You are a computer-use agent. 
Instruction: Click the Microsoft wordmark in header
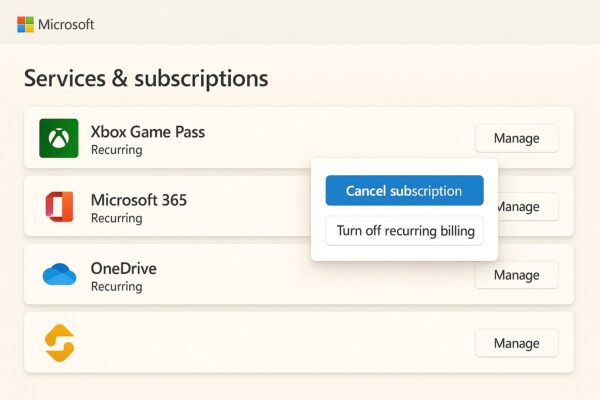point(66,24)
